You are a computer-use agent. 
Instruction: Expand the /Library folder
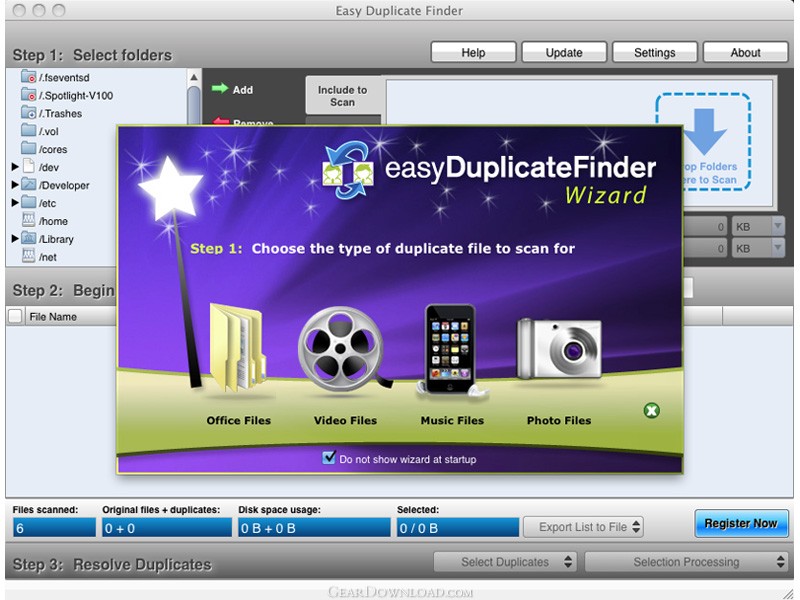tap(15, 238)
